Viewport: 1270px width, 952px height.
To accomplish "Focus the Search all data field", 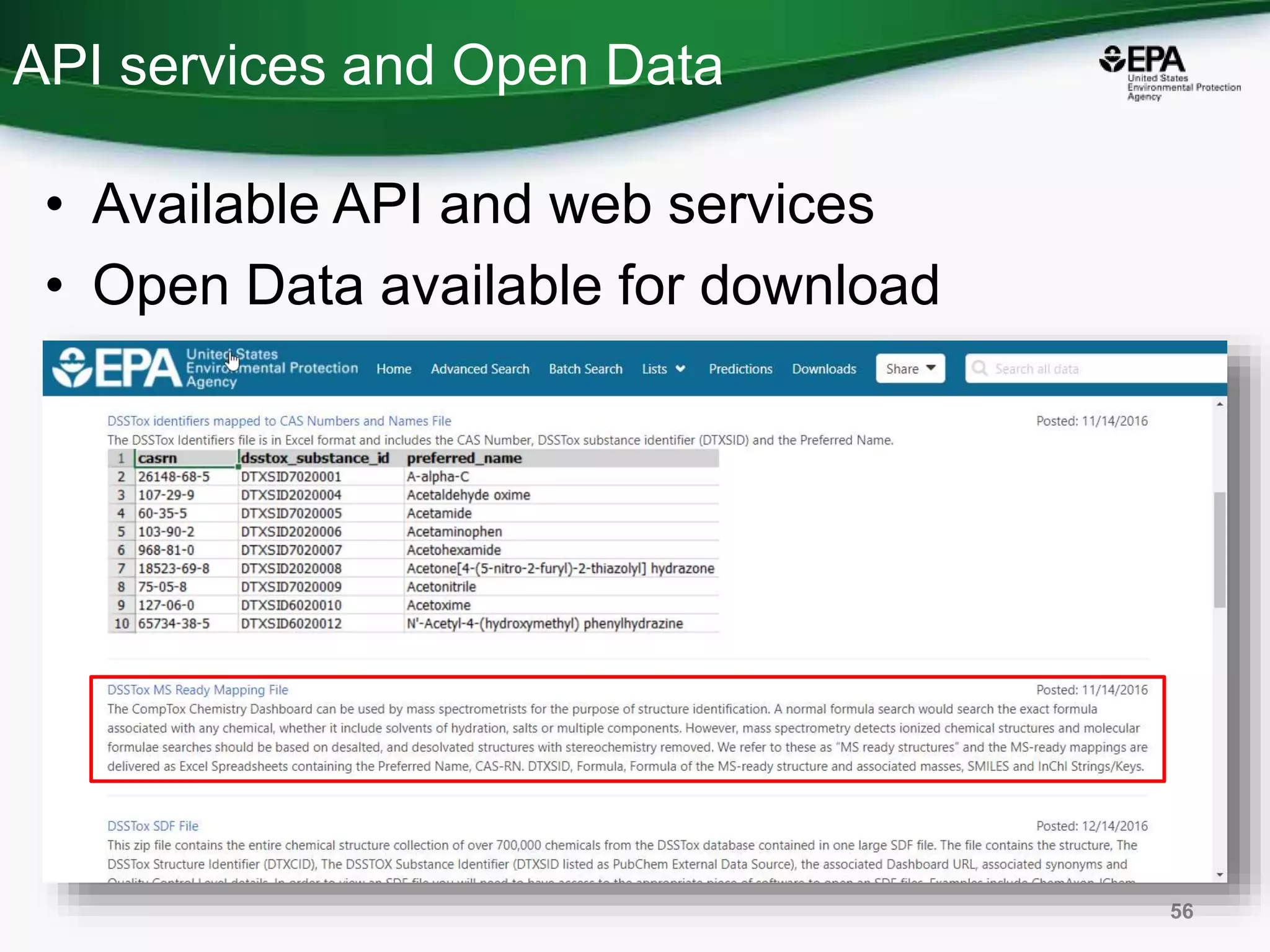I will (1096, 369).
